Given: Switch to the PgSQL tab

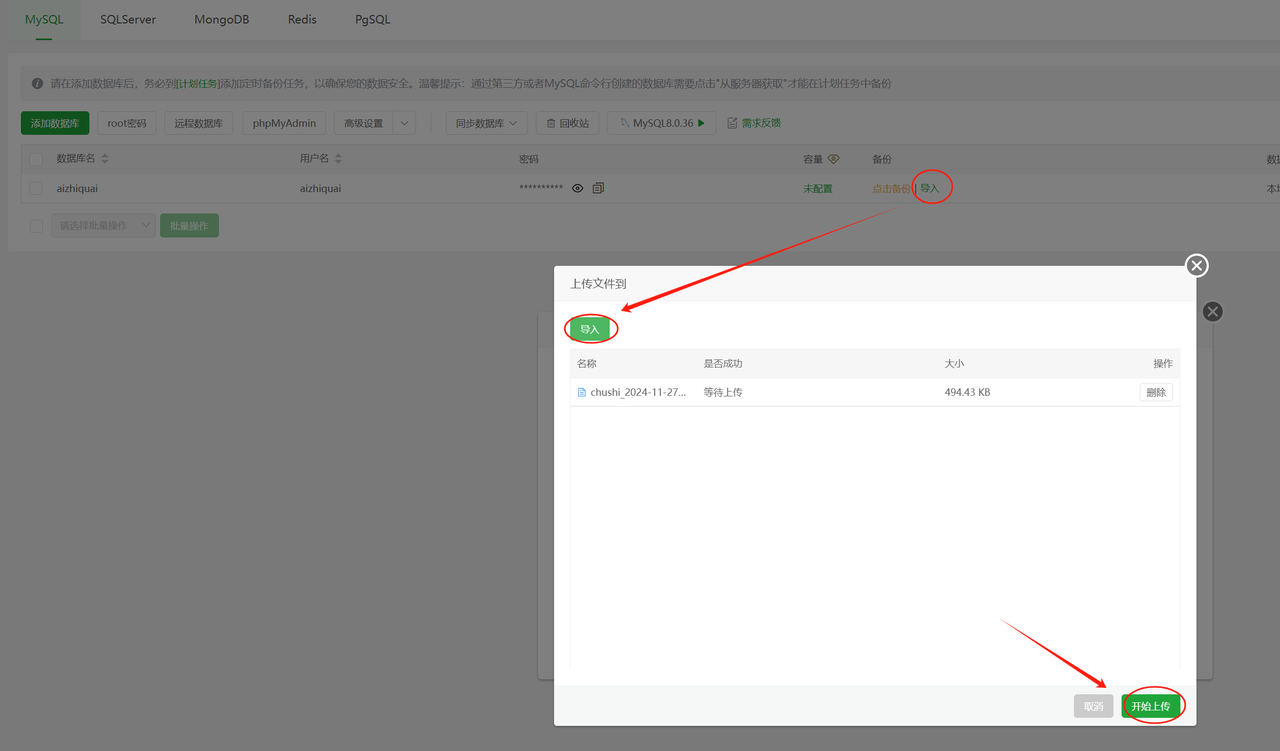Looking at the screenshot, I should [x=373, y=19].
